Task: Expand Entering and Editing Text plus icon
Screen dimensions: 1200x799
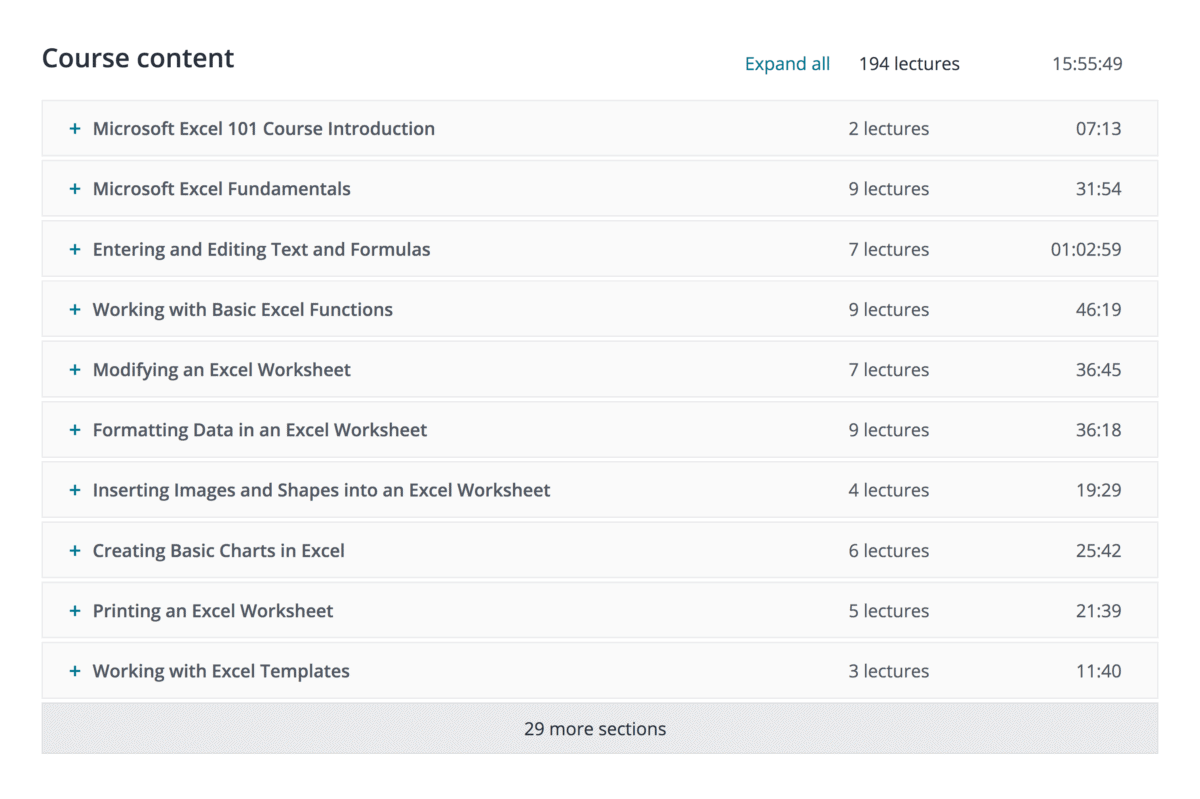Action: click(74, 249)
